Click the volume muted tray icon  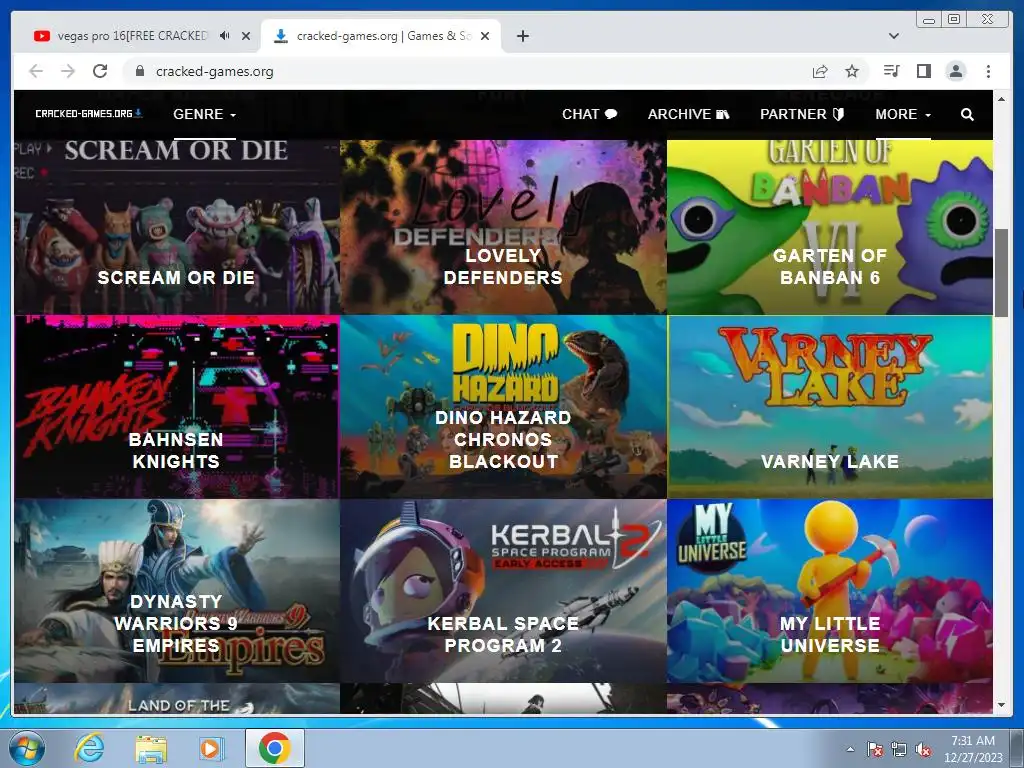tap(923, 749)
